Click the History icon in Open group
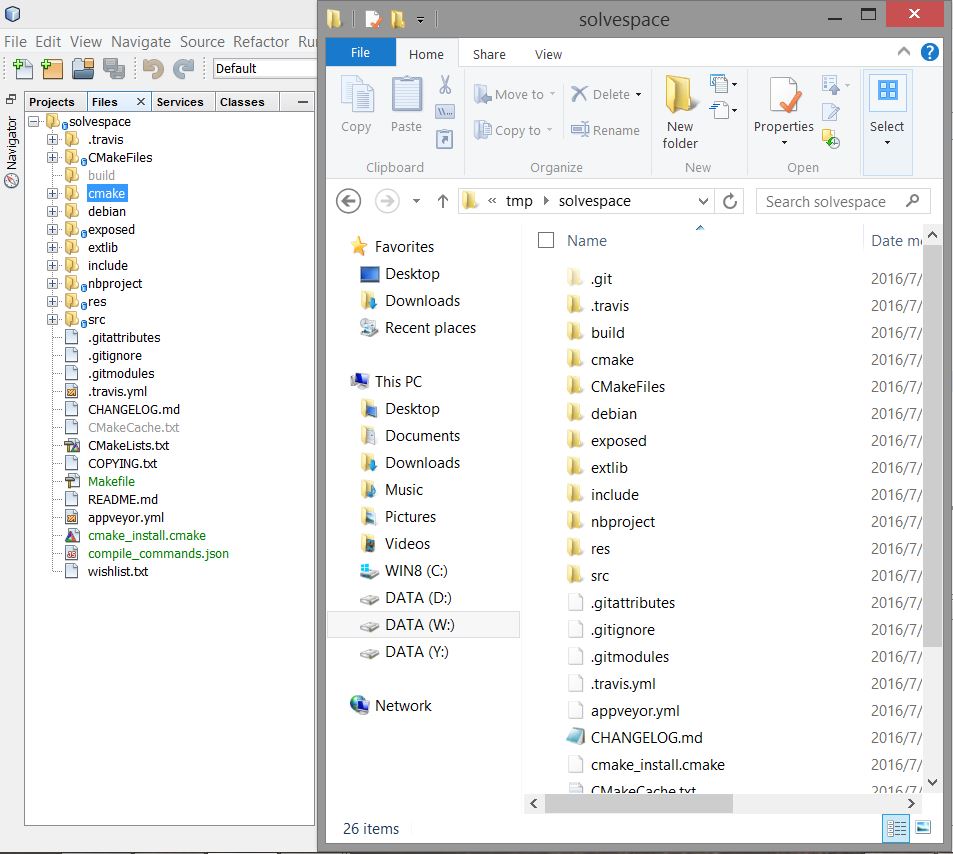The width and height of the screenshot is (953, 854). click(x=831, y=139)
